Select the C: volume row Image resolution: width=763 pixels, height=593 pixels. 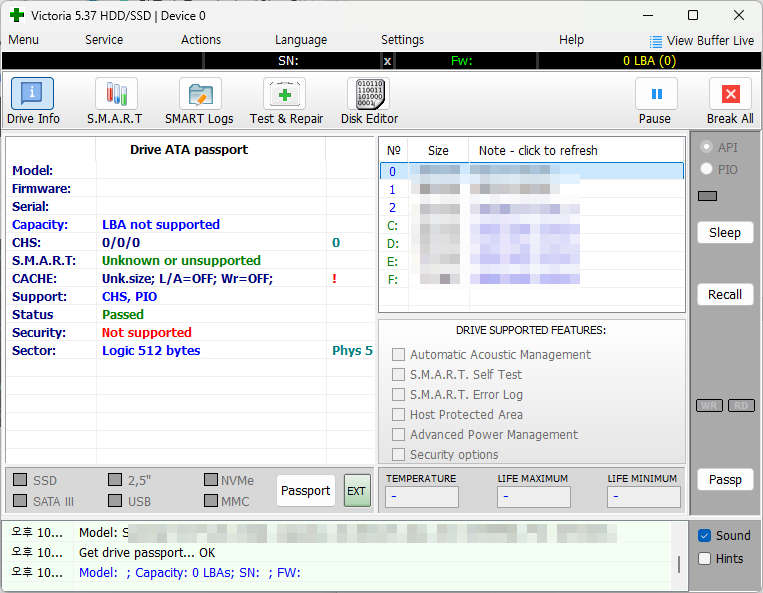pos(532,225)
